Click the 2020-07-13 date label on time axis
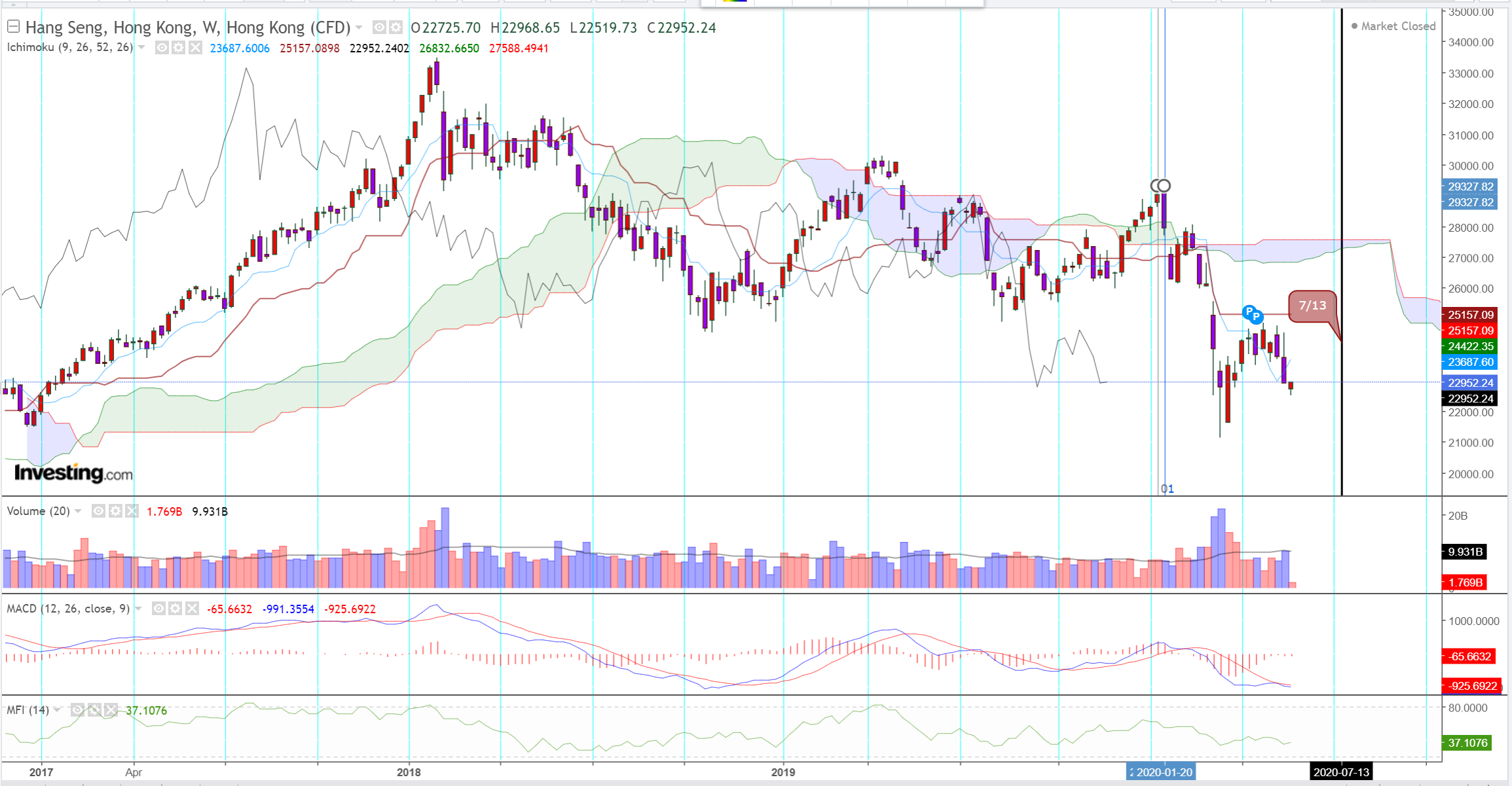 point(1340,772)
